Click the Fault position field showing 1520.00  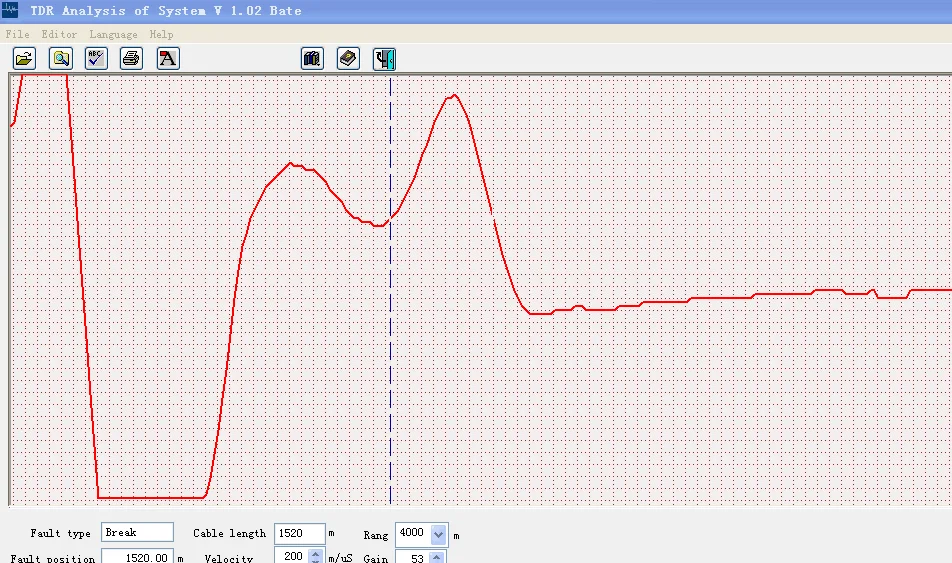coord(137,556)
